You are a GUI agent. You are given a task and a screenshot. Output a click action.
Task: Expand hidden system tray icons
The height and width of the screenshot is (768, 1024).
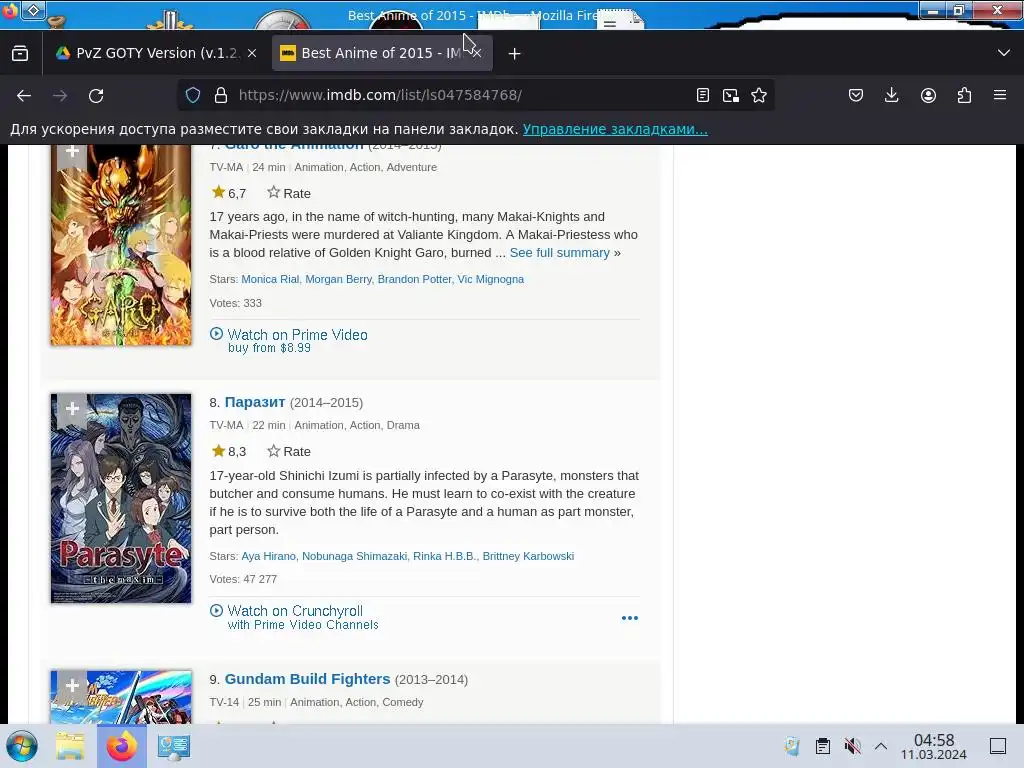[881, 746]
